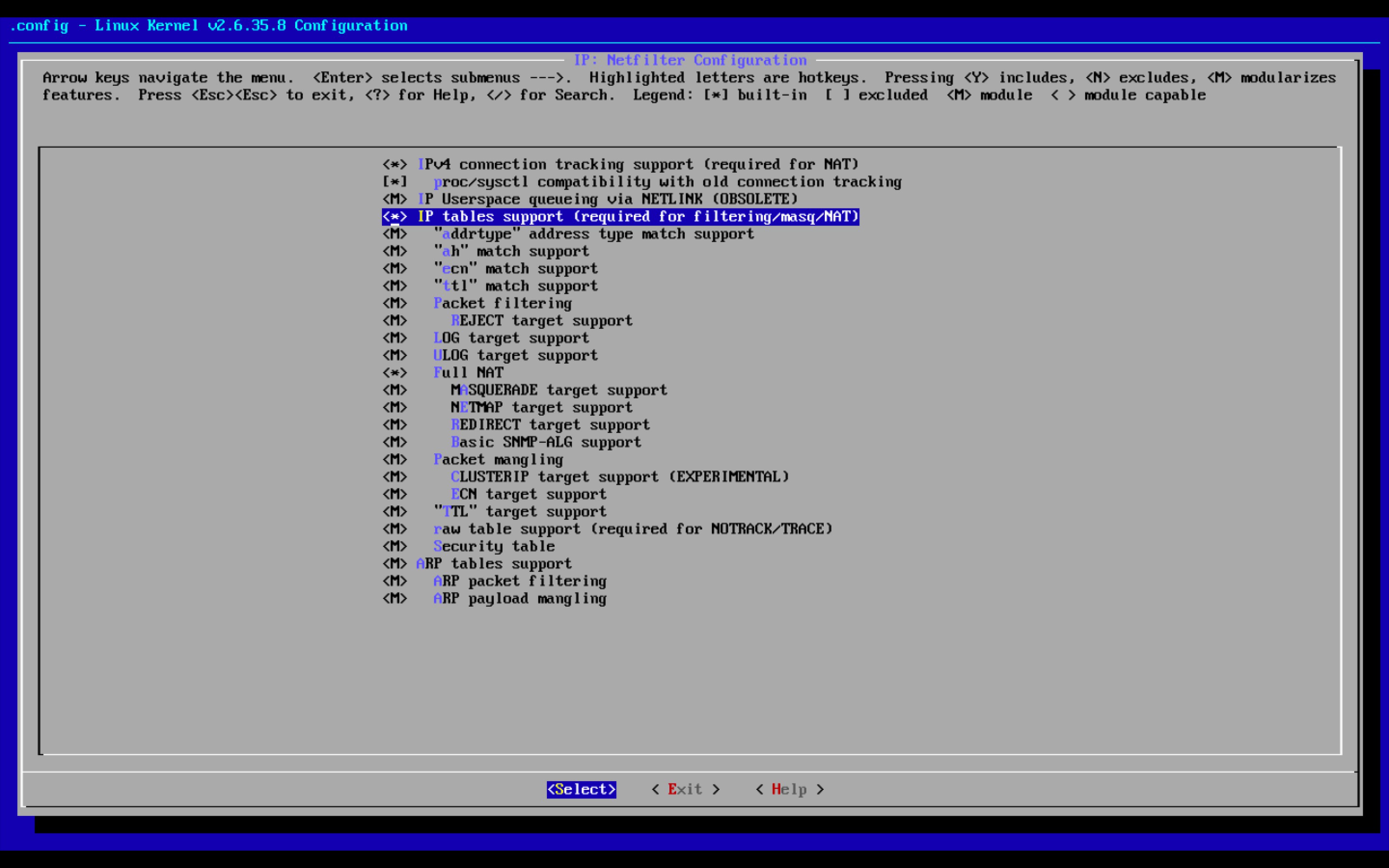Select IP Userspace queueing via NETLINK entry
The image size is (1389, 868).
point(607,199)
